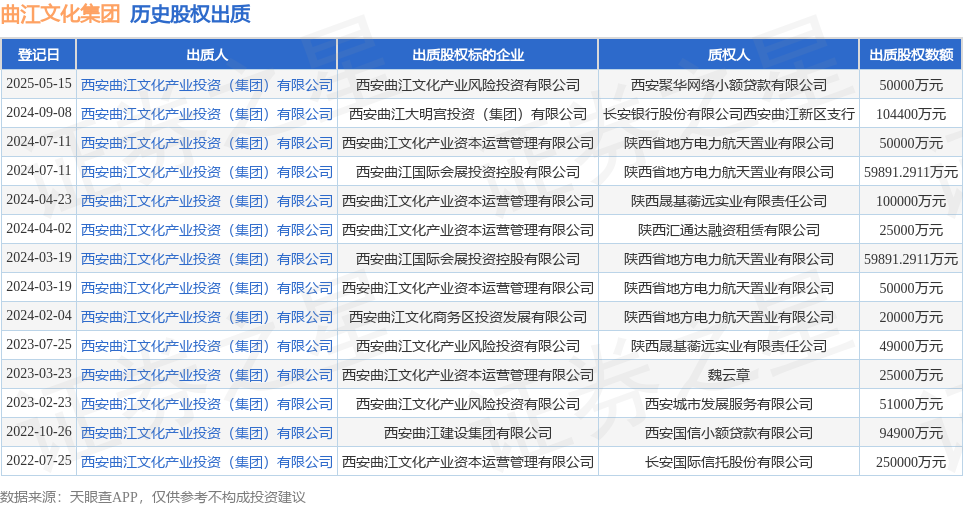
Task: Select 西安曲江文化产业资本运营管理有限公司 in the 2022-07-25 row
Action: click(468, 462)
